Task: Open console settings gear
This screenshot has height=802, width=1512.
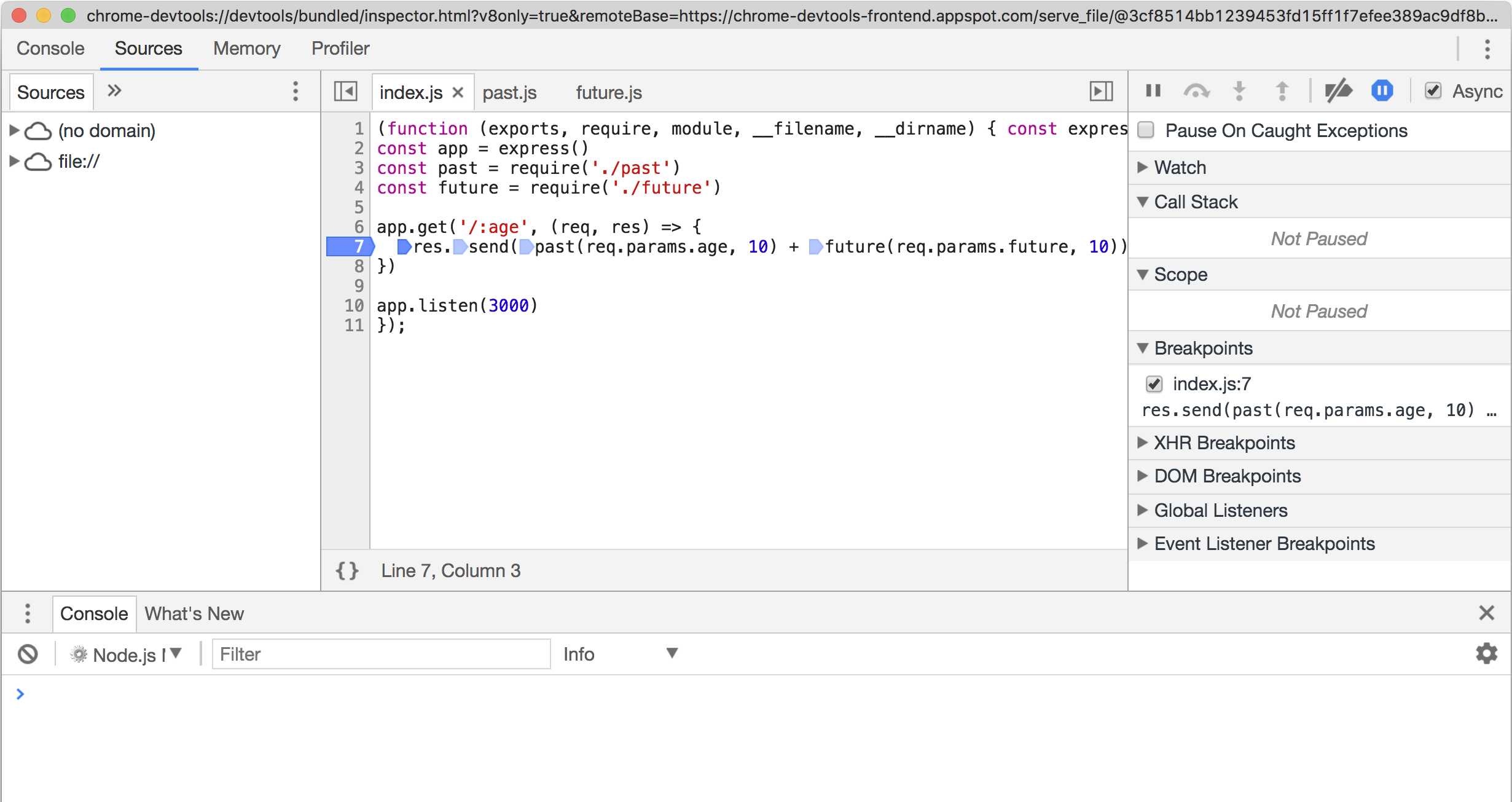Action: pos(1486,653)
